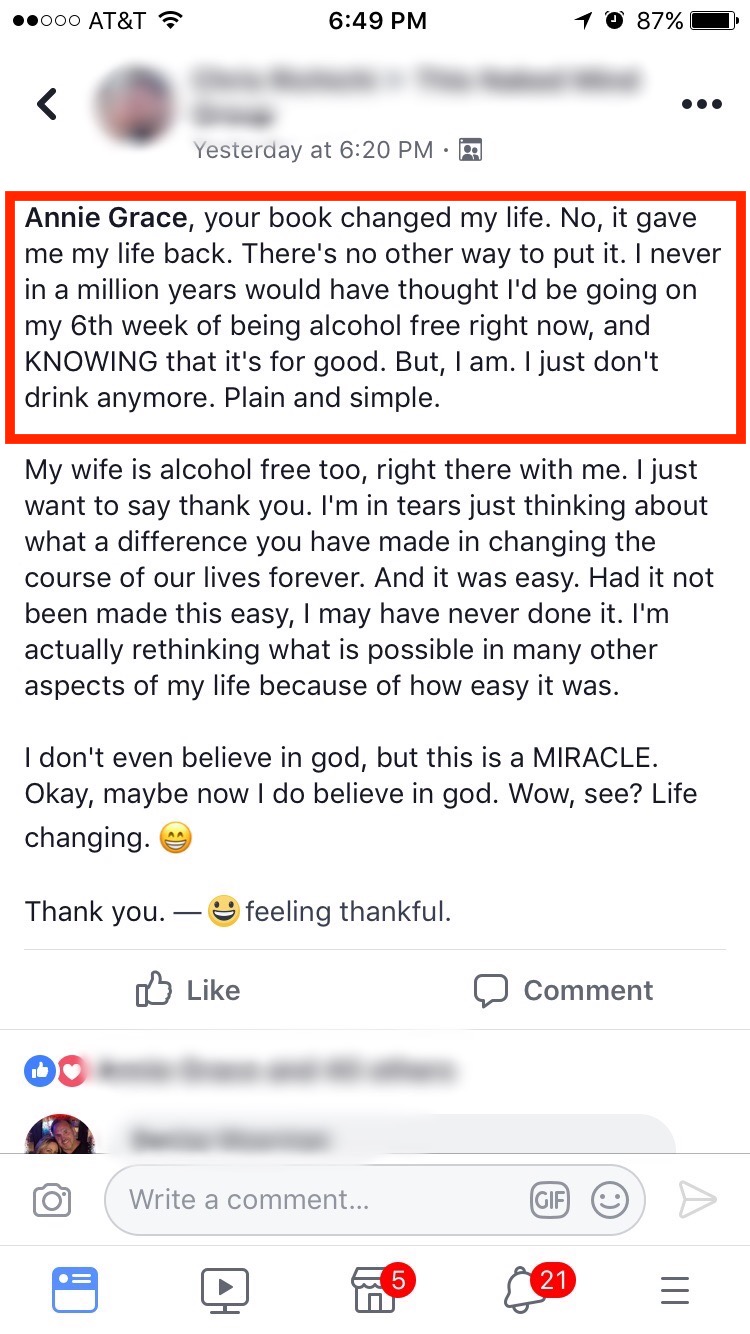750x1334 pixels.
Task: Tap the bold Annie Grace tagged name
Action: 106,218
